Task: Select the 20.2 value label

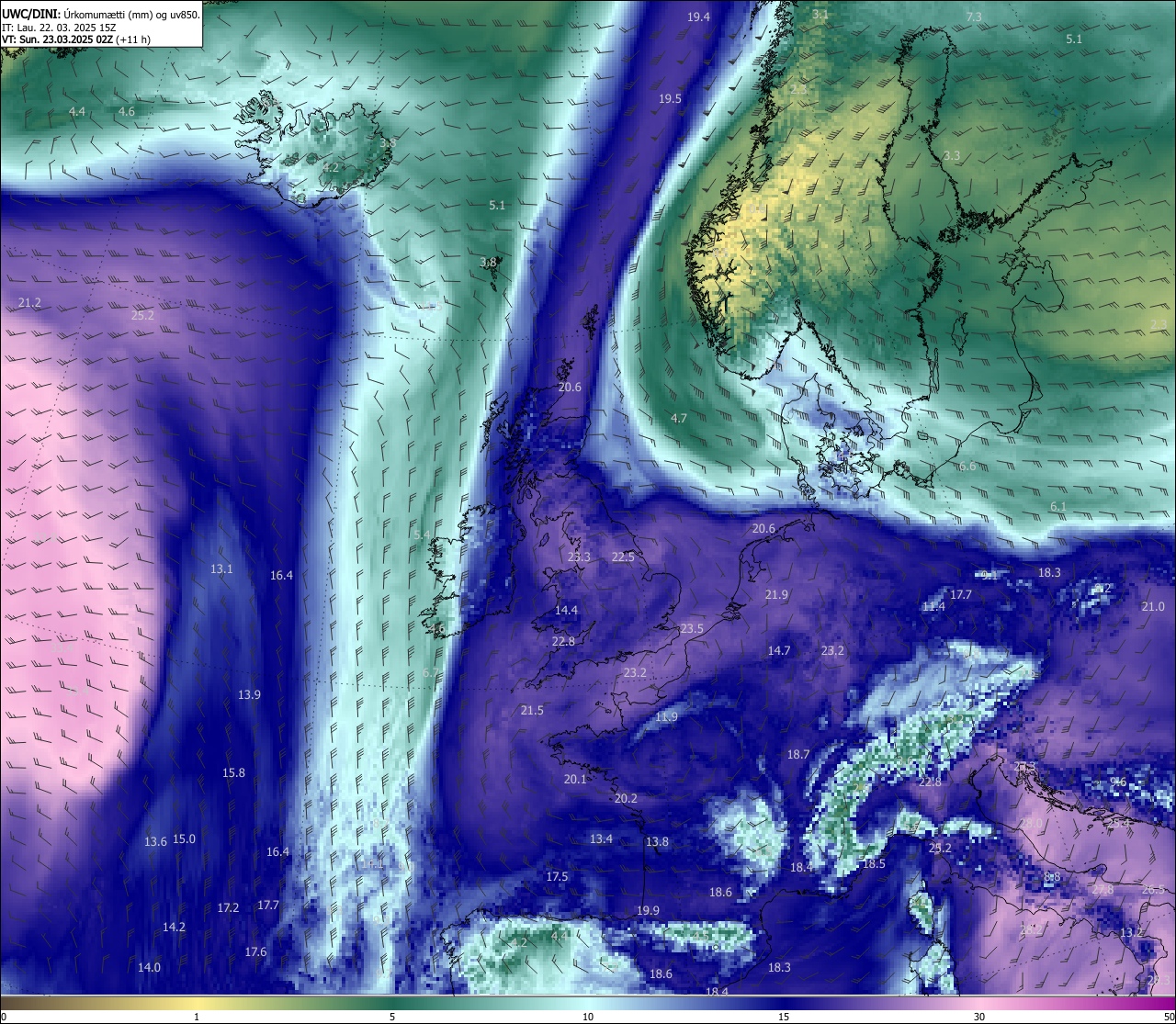Action: 626,799
